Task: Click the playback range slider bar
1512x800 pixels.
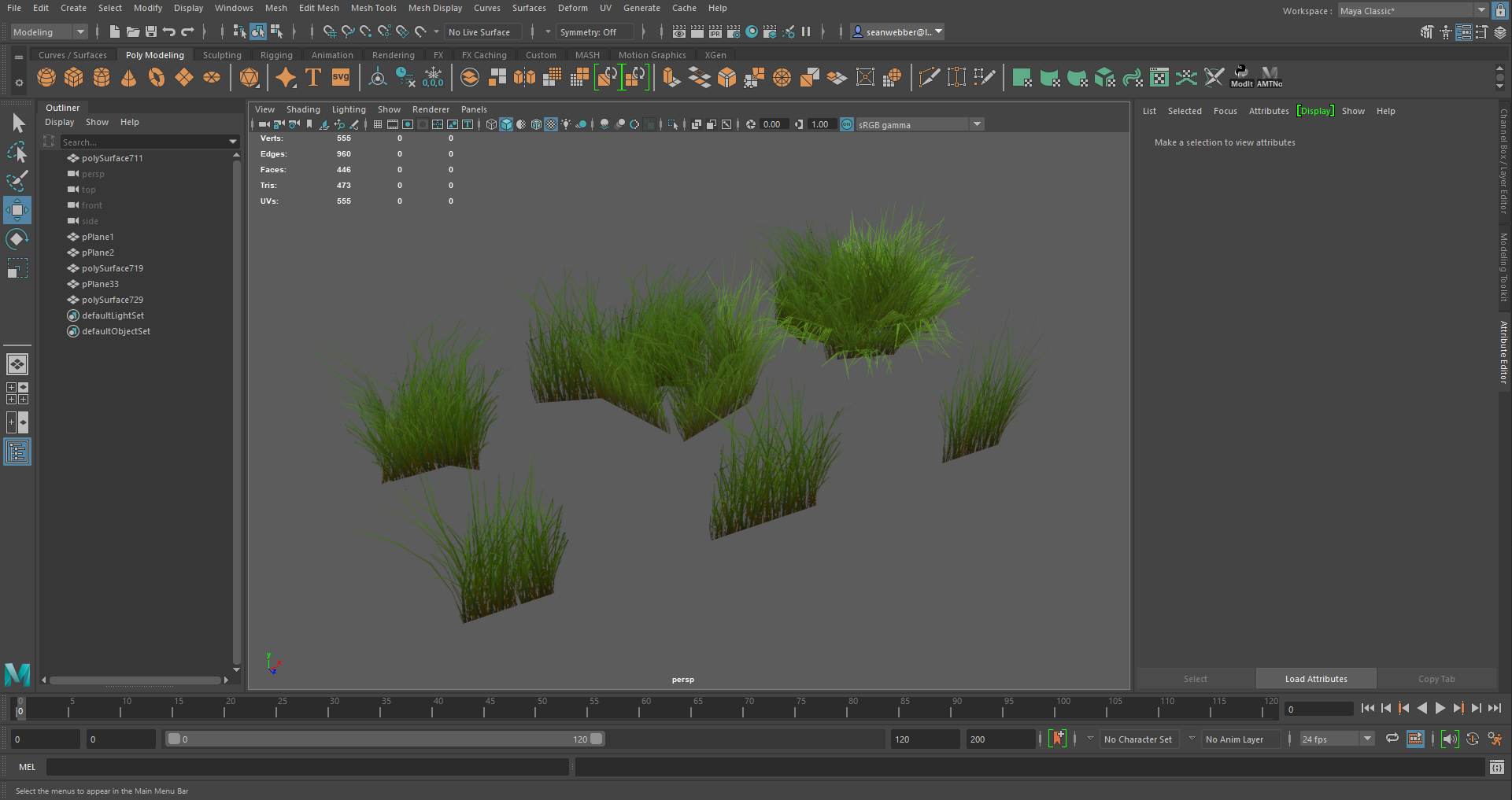Action: [x=384, y=739]
